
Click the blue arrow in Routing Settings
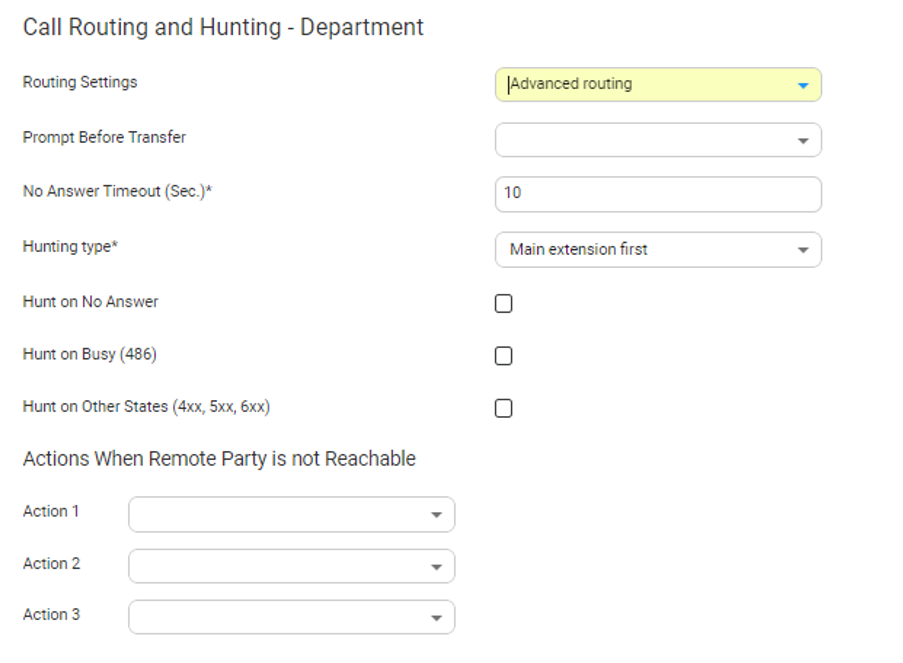802,86
